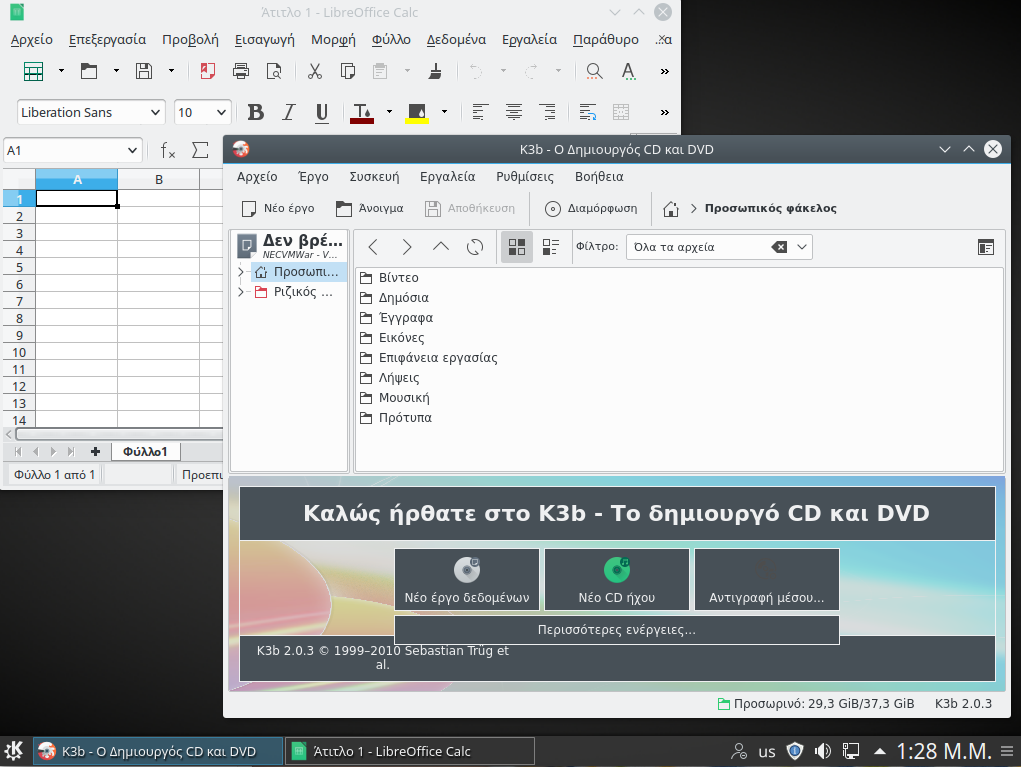The height and width of the screenshot is (767, 1021).
Task: Open the Calc Δεδομένα menu
Action: [x=456, y=40]
